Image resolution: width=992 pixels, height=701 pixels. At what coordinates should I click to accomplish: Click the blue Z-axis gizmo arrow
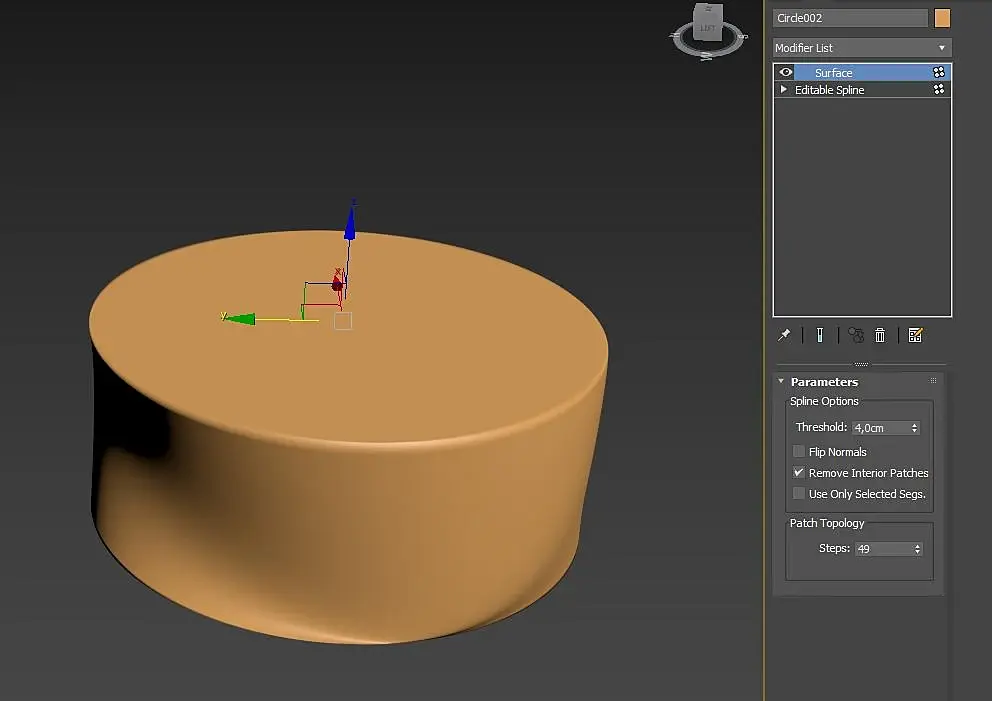coord(350,222)
